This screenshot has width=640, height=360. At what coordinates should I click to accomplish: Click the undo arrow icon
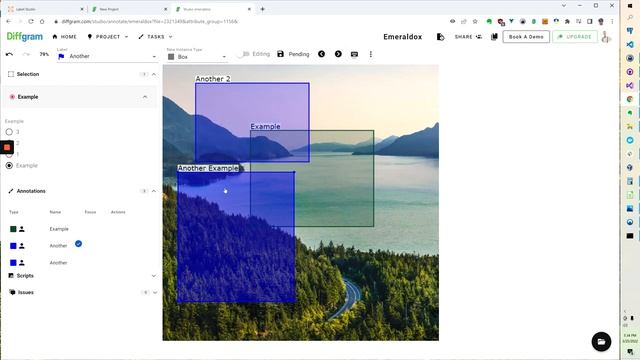[x=9, y=54]
